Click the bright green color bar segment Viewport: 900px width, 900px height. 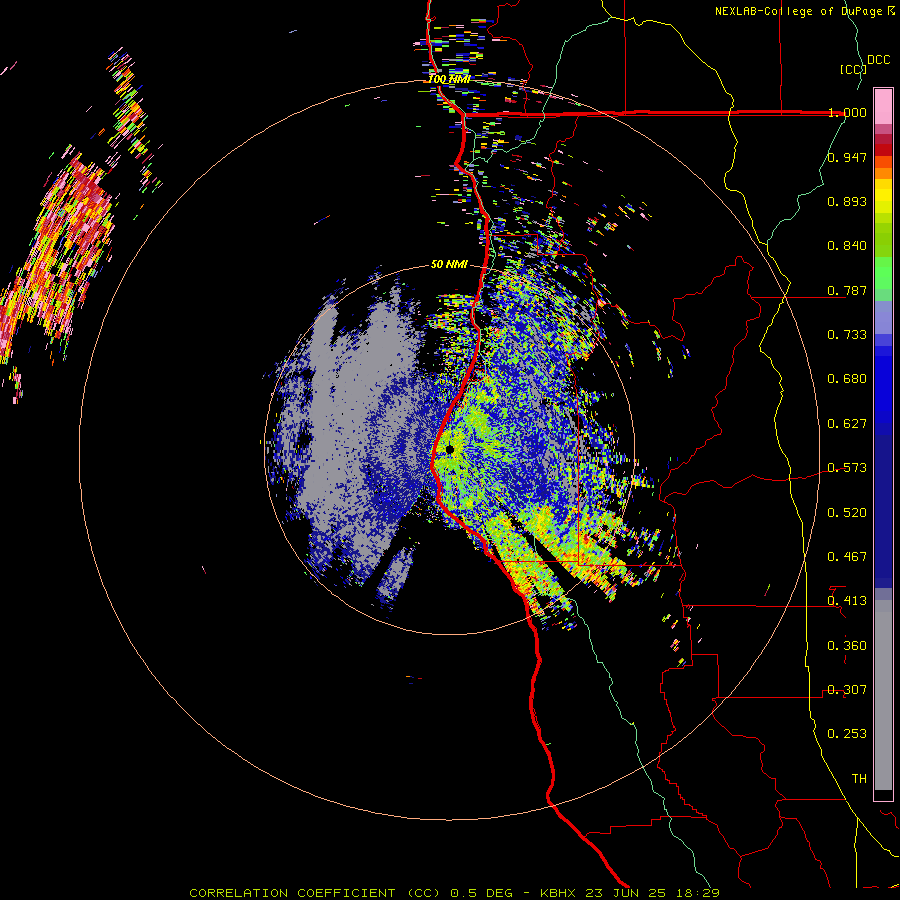pos(883,272)
